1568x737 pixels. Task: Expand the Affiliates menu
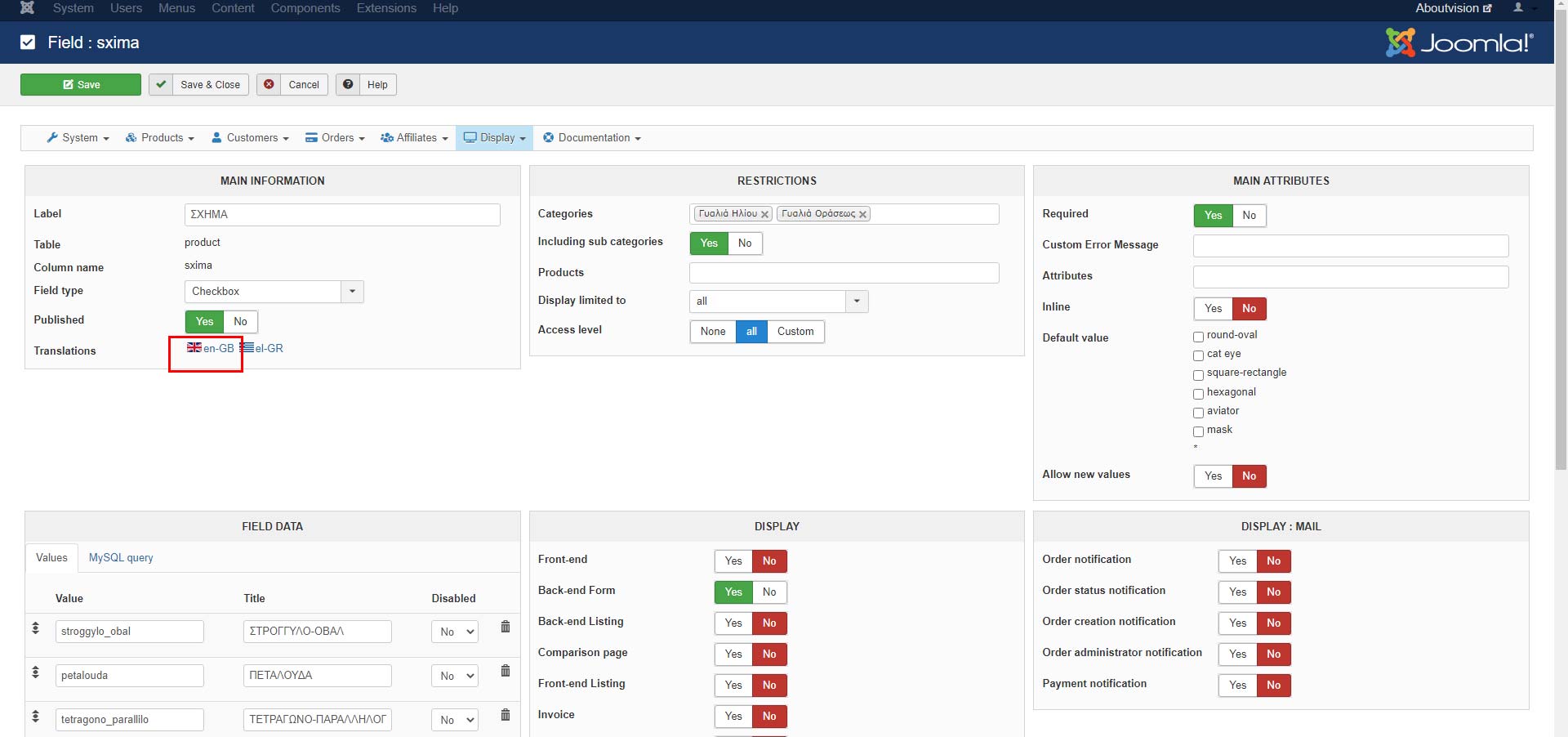click(414, 138)
